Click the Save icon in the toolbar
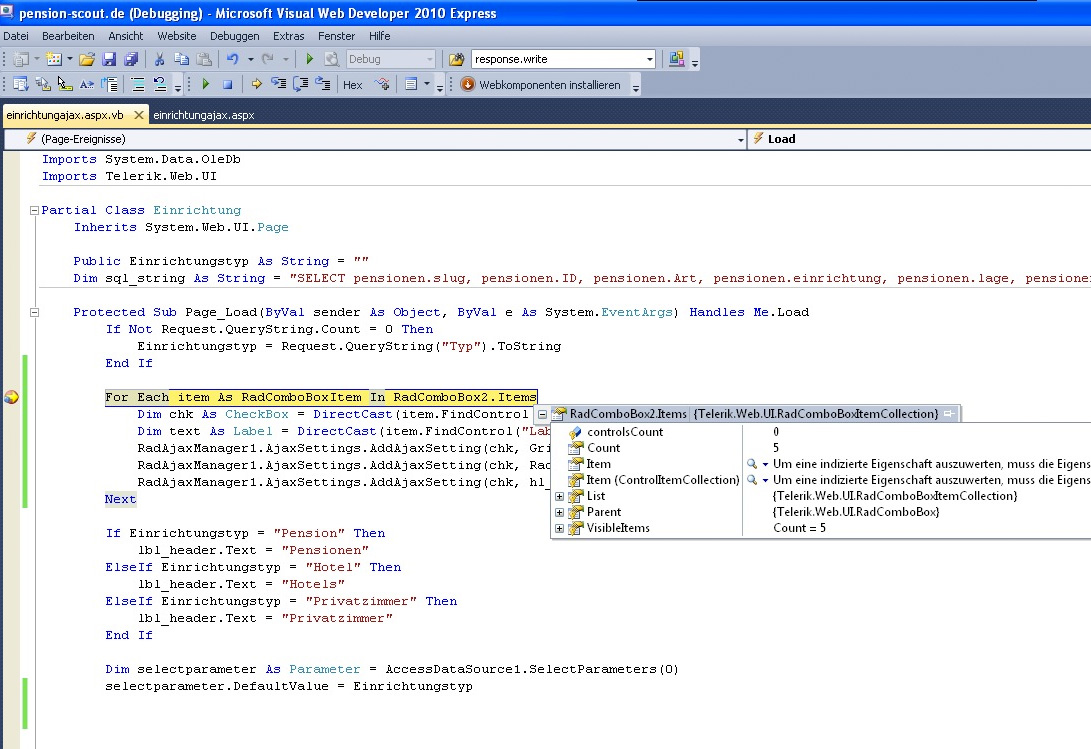The image size is (1091, 749). click(x=108, y=60)
